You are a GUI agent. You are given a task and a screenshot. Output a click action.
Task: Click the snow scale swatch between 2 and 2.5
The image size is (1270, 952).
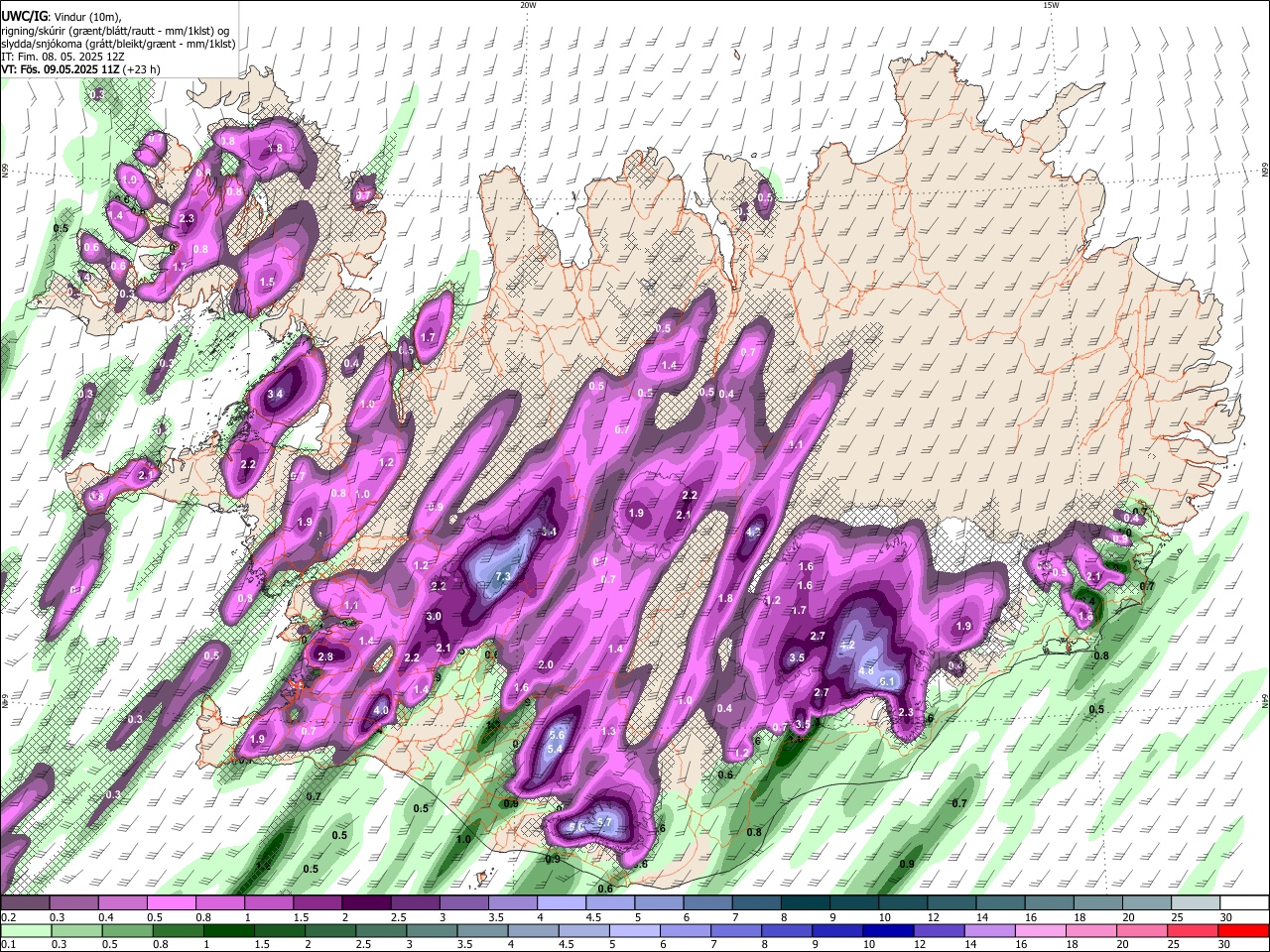[x=366, y=903]
